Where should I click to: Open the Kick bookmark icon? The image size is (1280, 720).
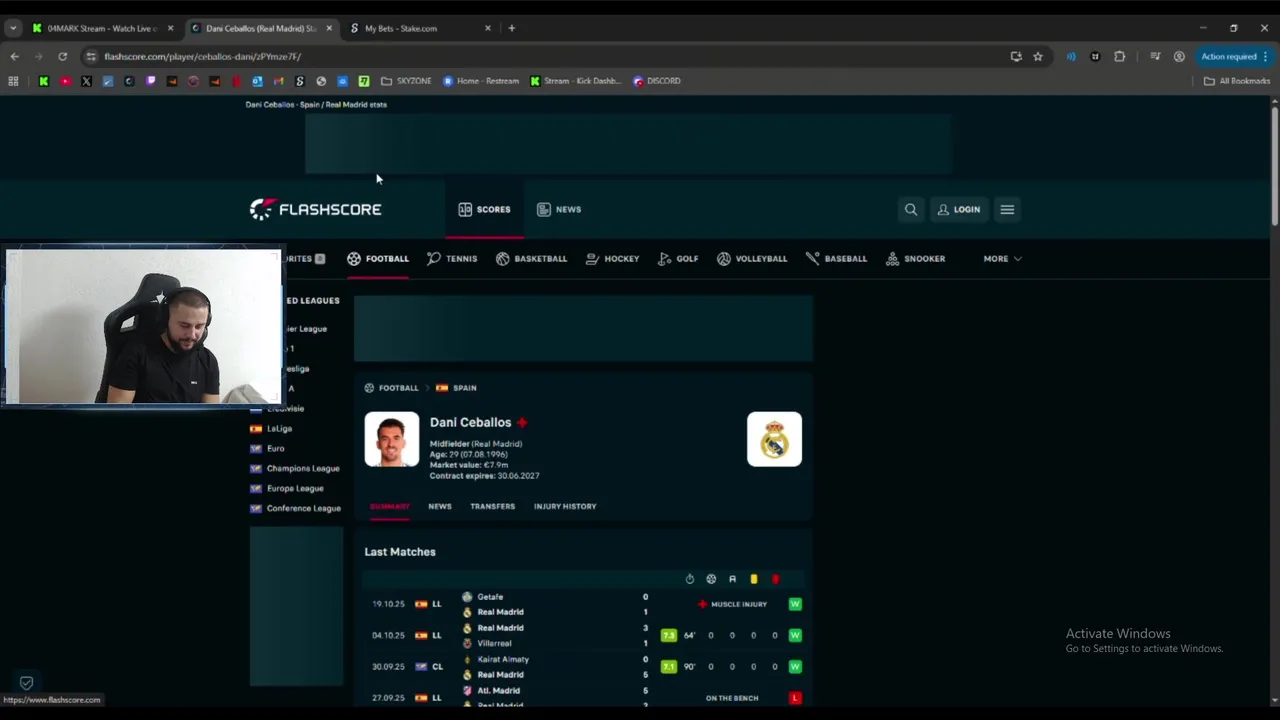pyautogui.click(x=43, y=81)
